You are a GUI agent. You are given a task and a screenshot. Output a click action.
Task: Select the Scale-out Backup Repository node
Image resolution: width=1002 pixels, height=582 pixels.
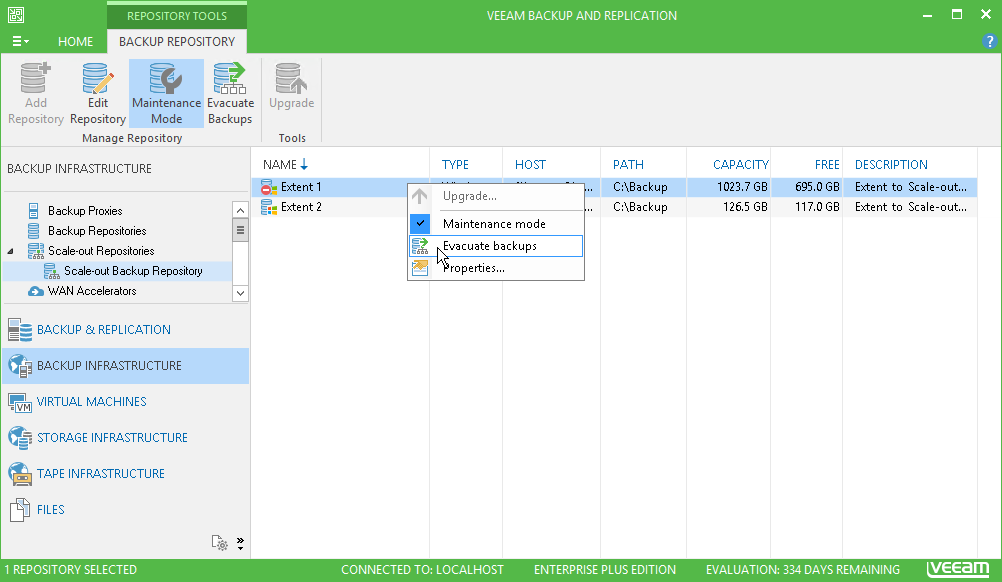click(133, 271)
